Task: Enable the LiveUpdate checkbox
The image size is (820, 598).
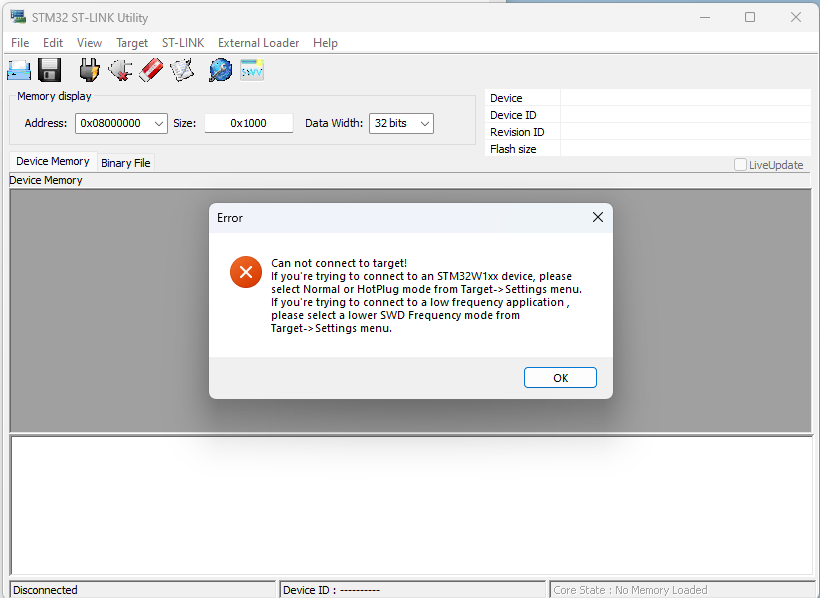Action: point(740,165)
